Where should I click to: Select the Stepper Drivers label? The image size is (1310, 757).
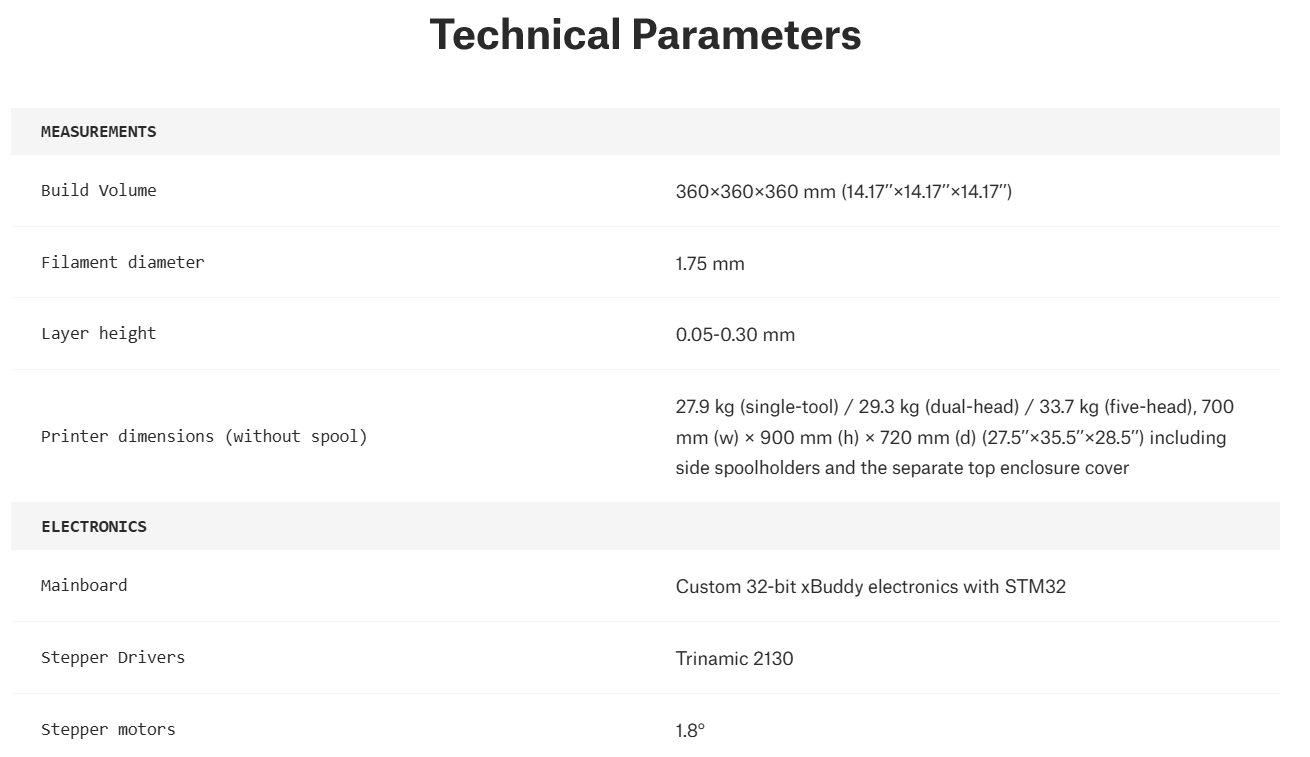113,657
